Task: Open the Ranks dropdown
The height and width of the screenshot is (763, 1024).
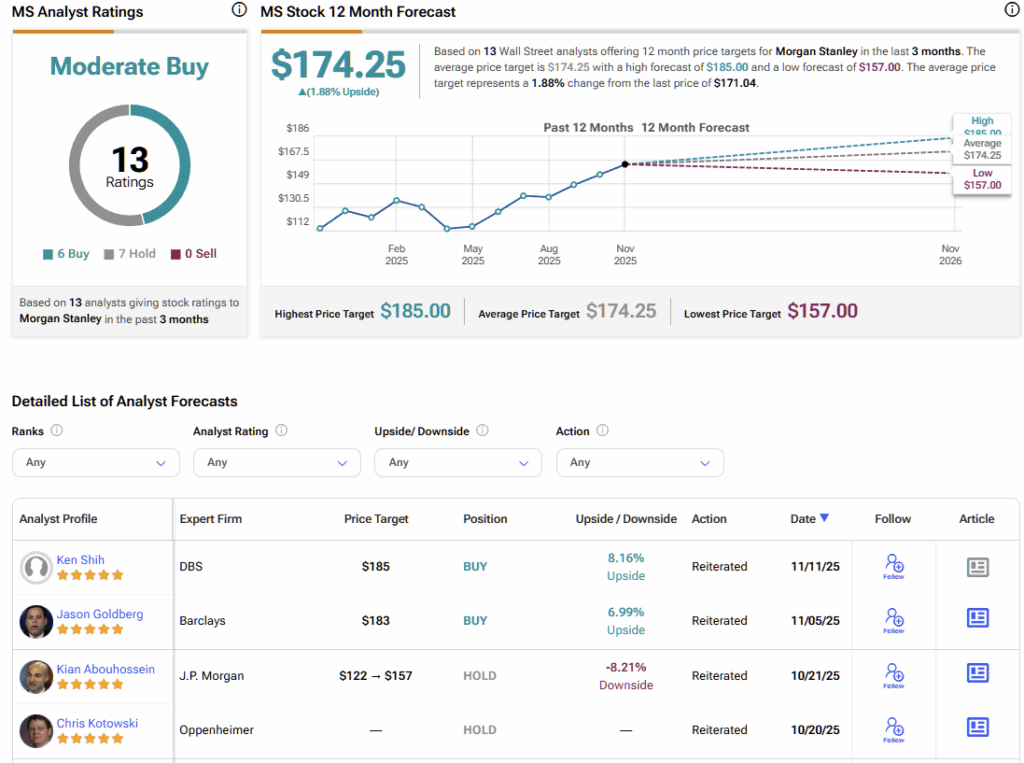Action: 96,463
